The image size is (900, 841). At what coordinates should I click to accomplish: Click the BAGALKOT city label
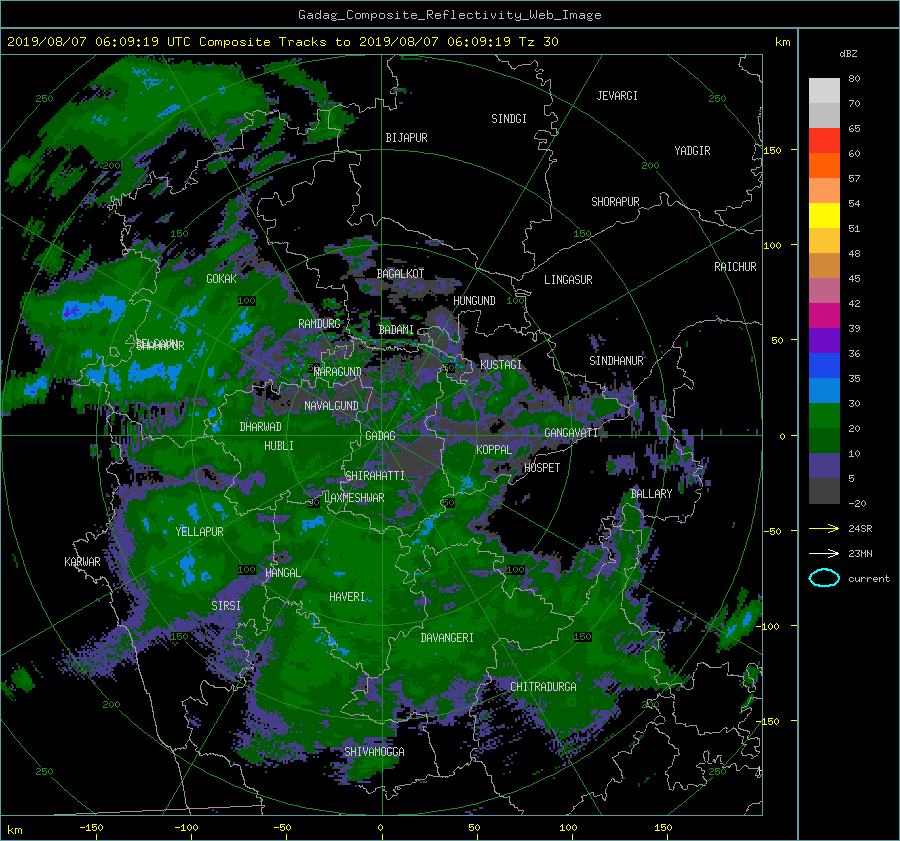tap(400, 274)
